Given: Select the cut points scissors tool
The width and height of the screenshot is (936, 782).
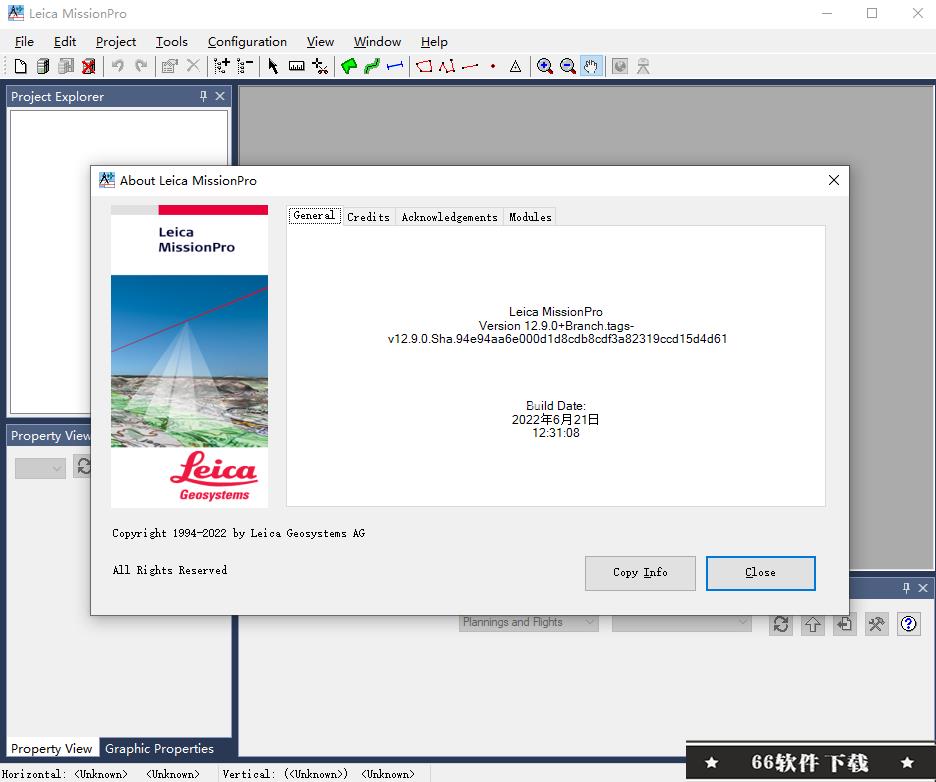Looking at the screenshot, I should coord(320,66).
